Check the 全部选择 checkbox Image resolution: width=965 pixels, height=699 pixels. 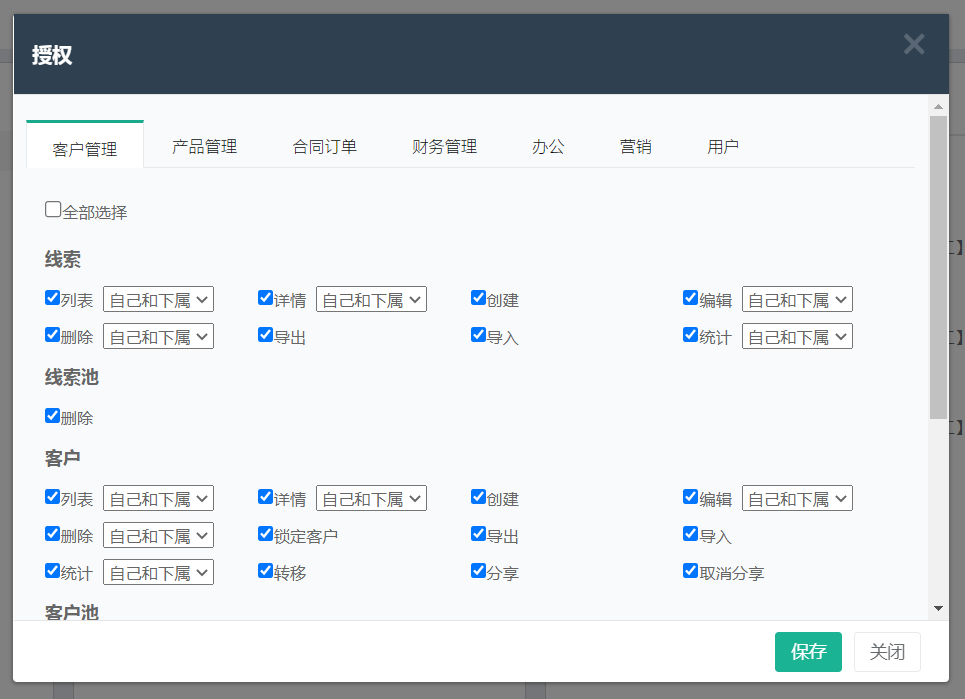53,209
